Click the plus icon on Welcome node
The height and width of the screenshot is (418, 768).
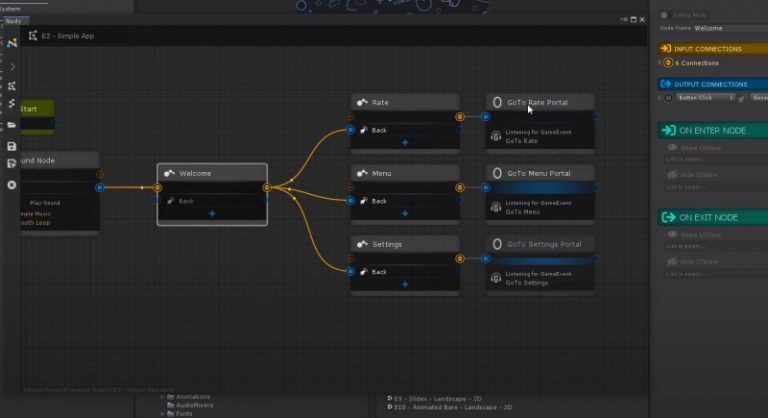coord(212,213)
